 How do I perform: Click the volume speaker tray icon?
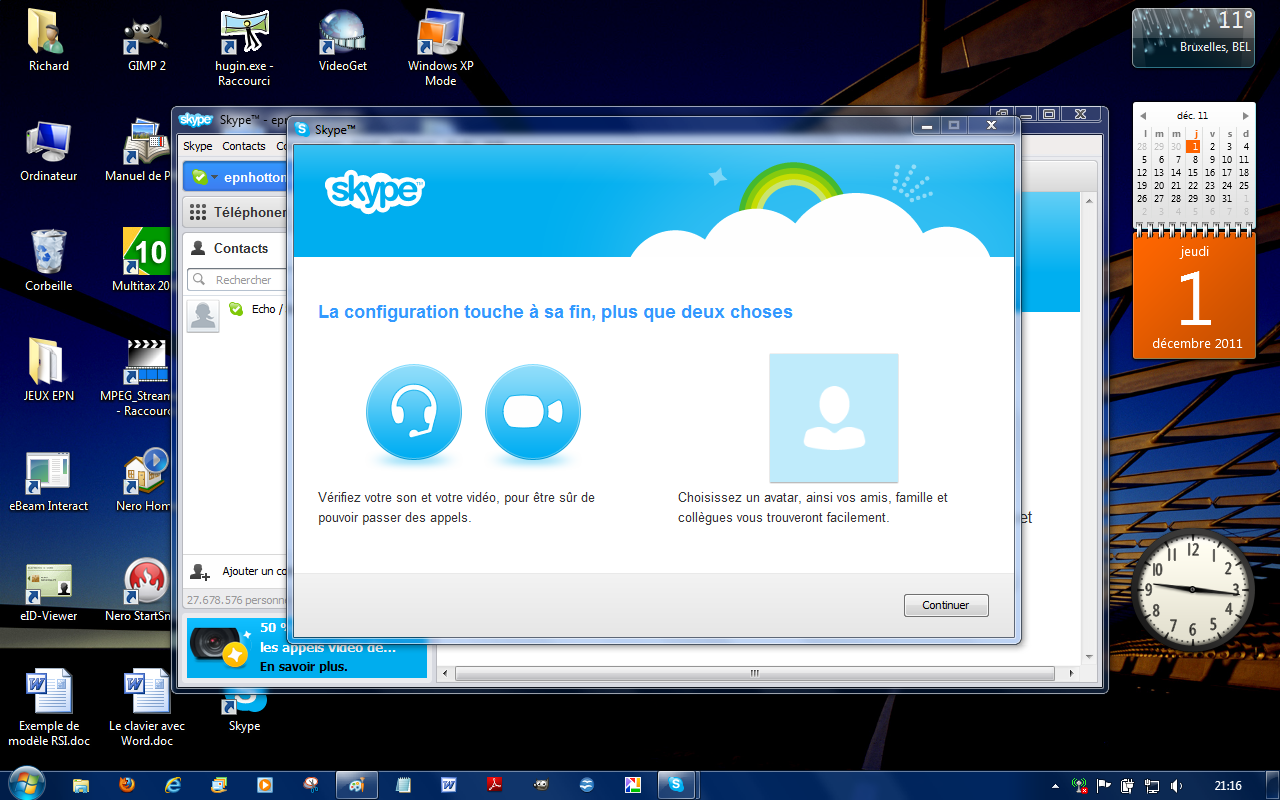point(1176,785)
